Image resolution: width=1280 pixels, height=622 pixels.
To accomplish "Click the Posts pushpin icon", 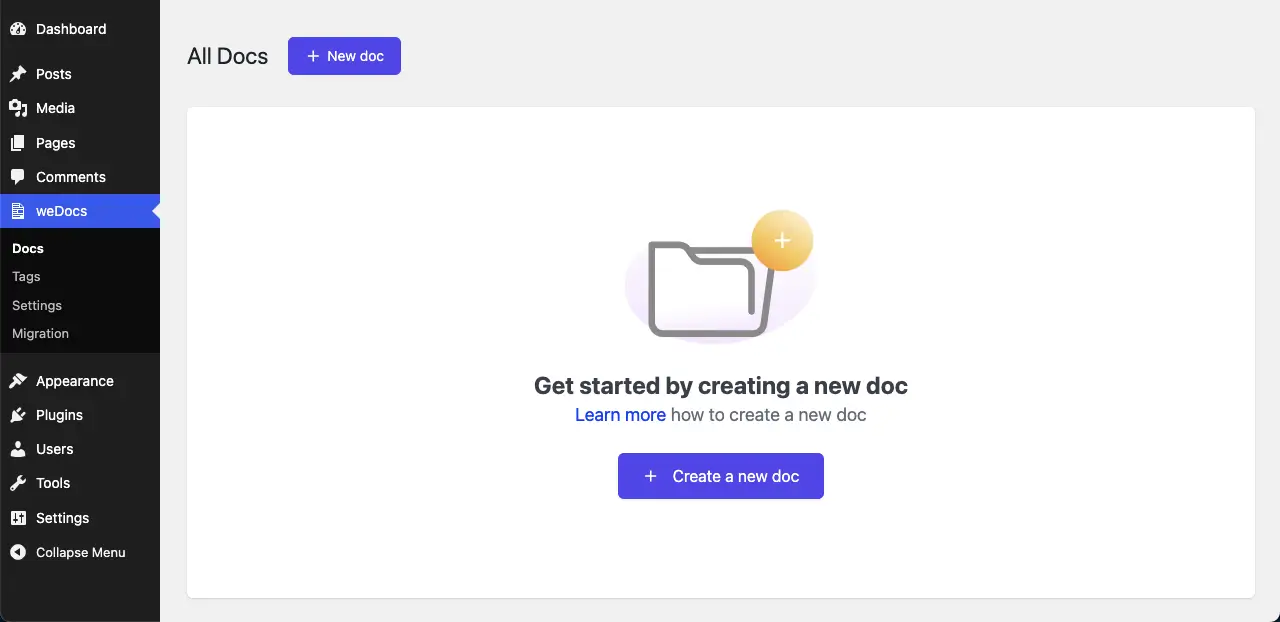I will point(18,74).
